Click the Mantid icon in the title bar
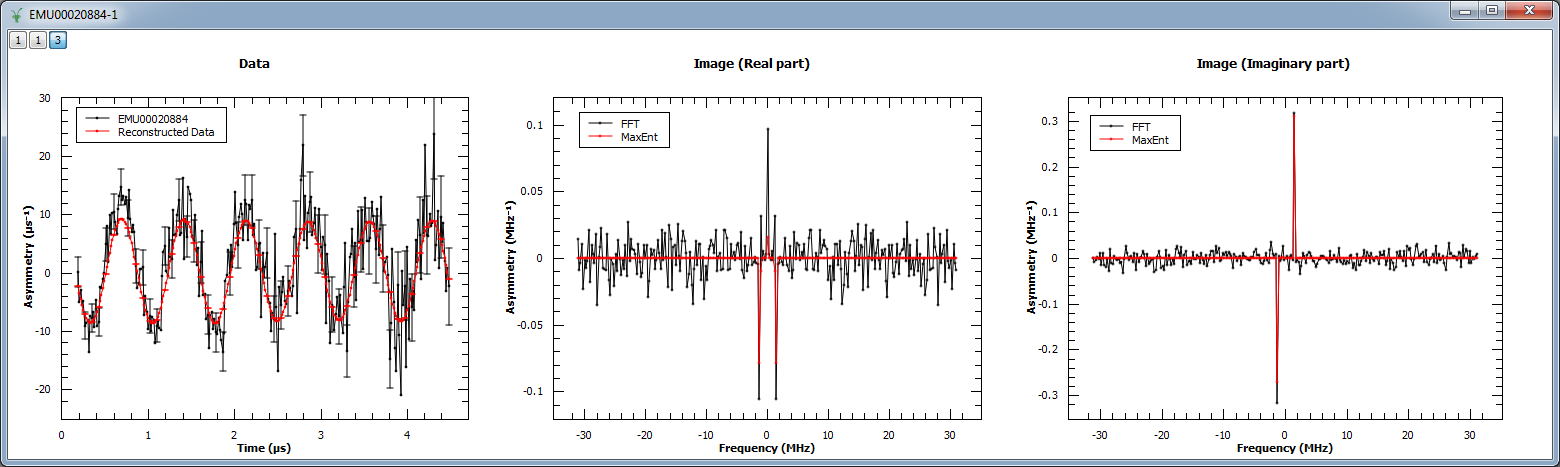The width and height of the screenshot is (1560, 467). (x=16, y=14)
